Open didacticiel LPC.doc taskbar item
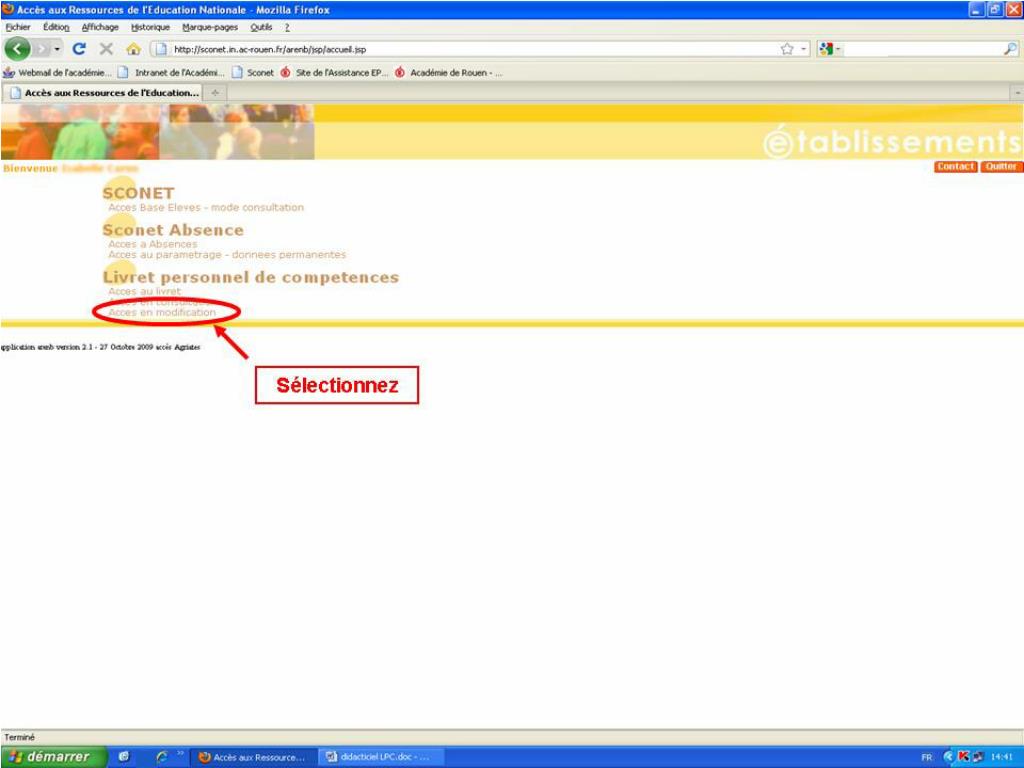Image resolution: width=1024 pixels, height=768 pixels. (x=382, y=757)
